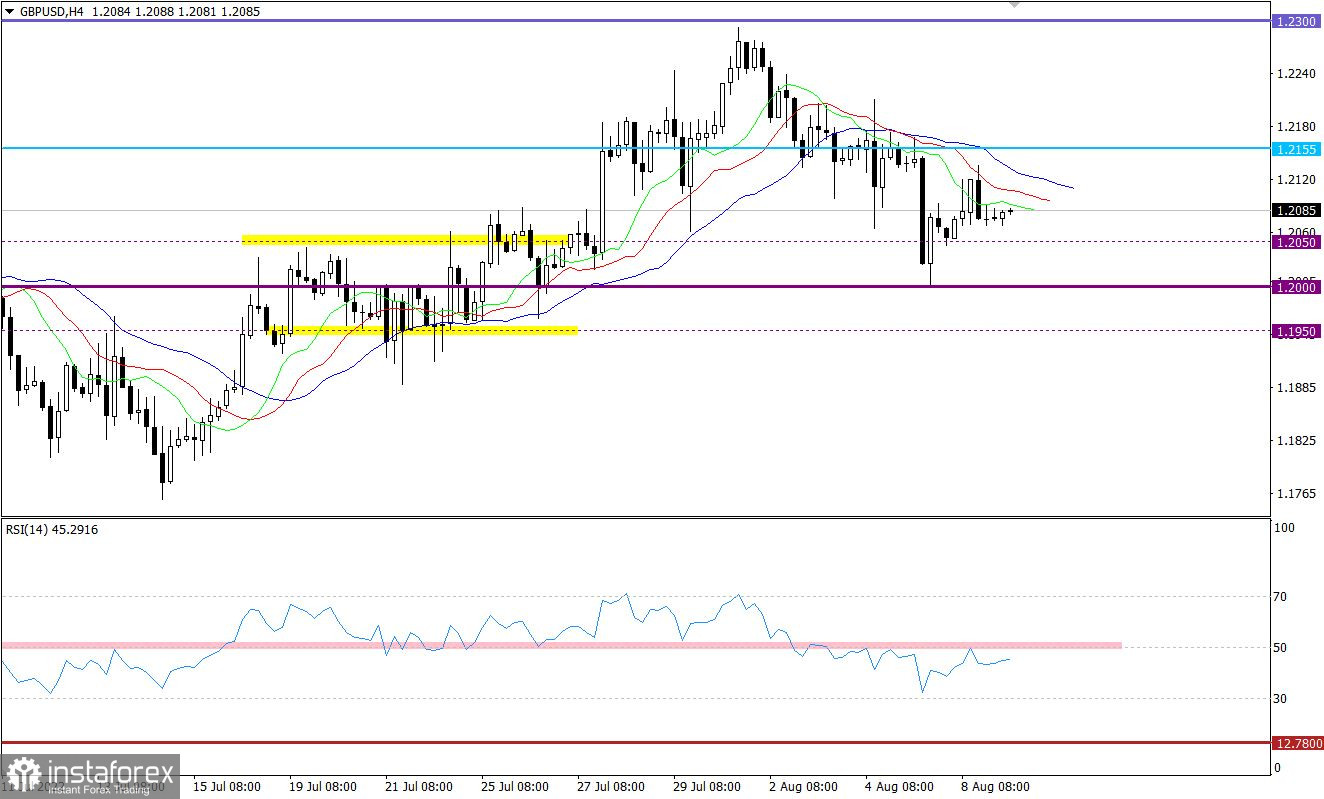
Task: Click the 27 Jul 08:00 time label
Action: (x=611, y=787)
